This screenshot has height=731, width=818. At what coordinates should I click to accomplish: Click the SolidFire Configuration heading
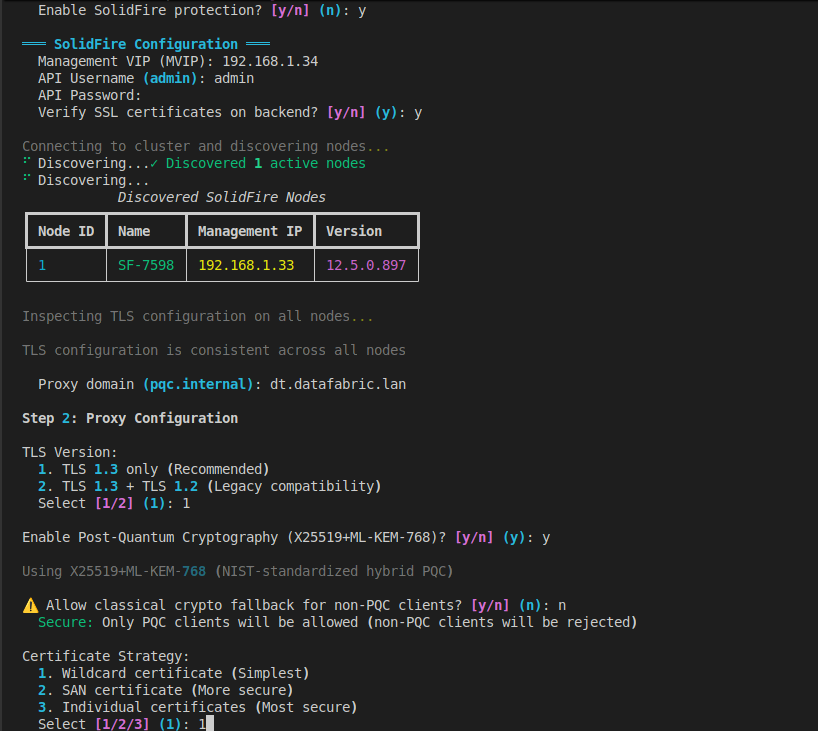[x=146, y=44]
